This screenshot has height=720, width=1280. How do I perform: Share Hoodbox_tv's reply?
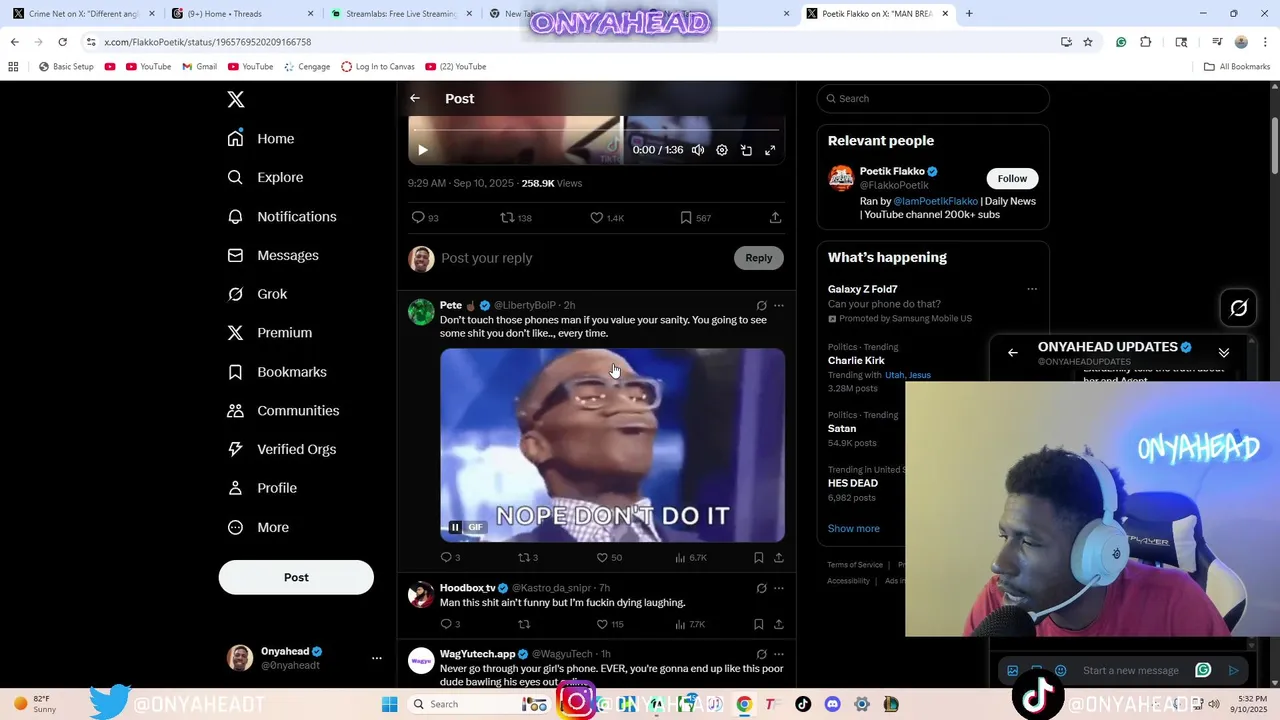pyautogui.click(x=778, y=624)
